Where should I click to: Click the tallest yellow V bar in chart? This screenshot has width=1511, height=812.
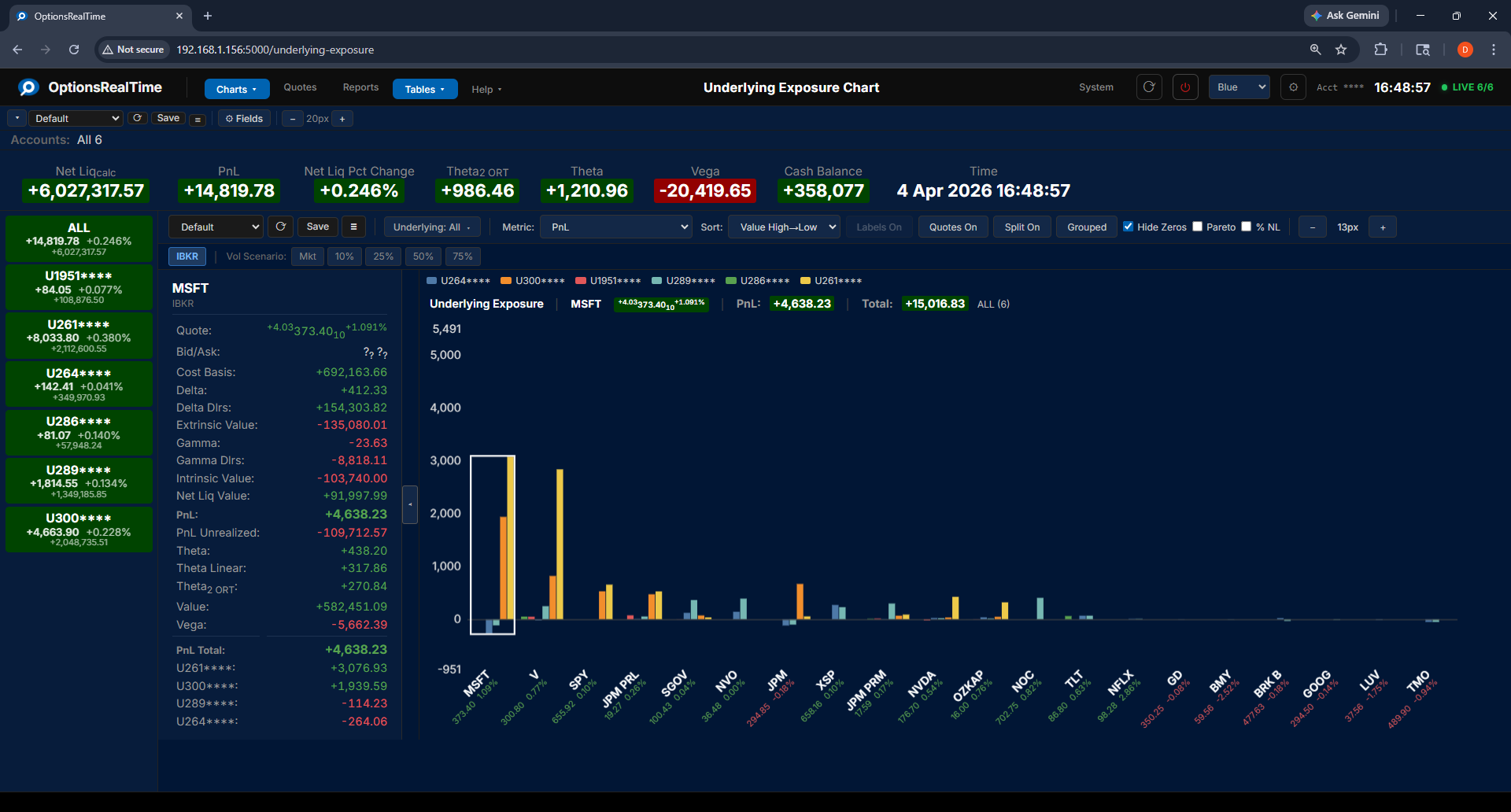click(560, 544)
